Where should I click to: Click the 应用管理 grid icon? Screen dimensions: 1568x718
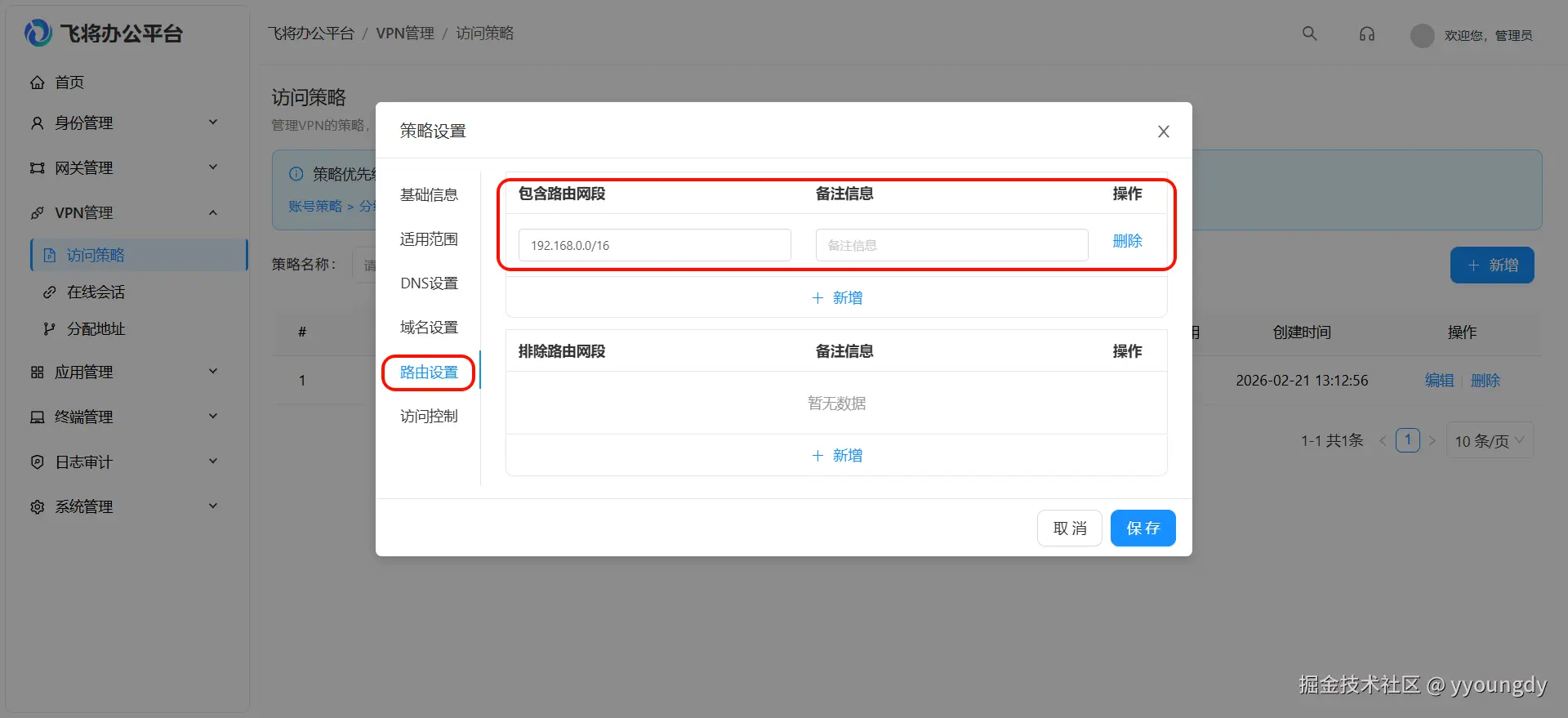click(x=37, y=372)
